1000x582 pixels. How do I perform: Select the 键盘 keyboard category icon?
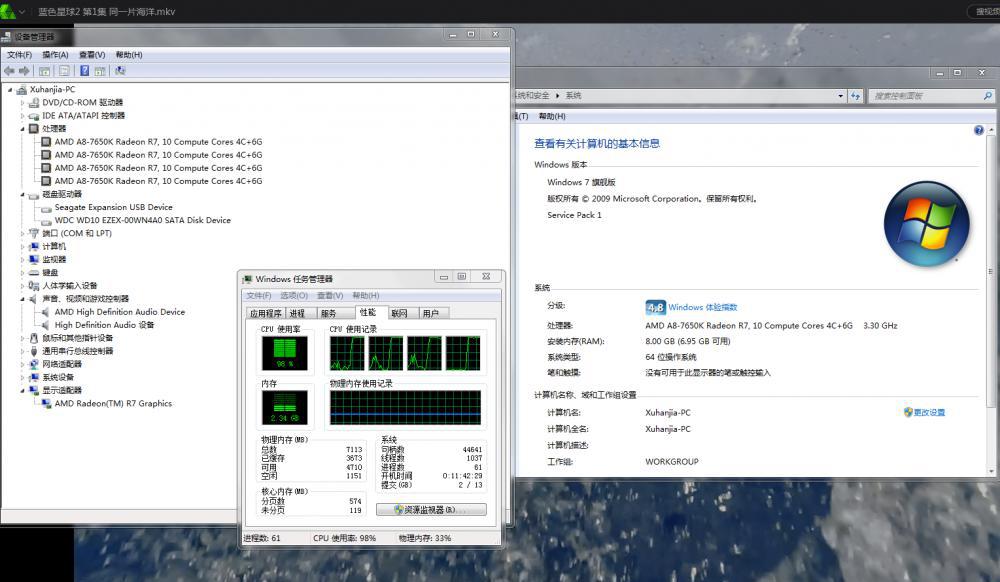point(34,273)
